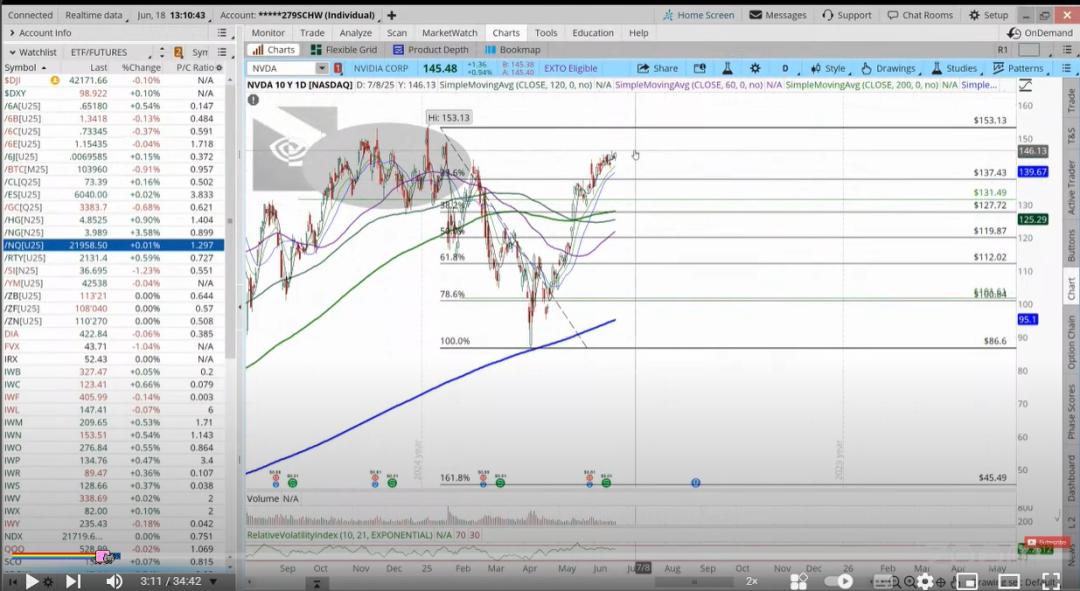Open the video player settings gear
The image size is (1080, 591).
coord(925,581)
